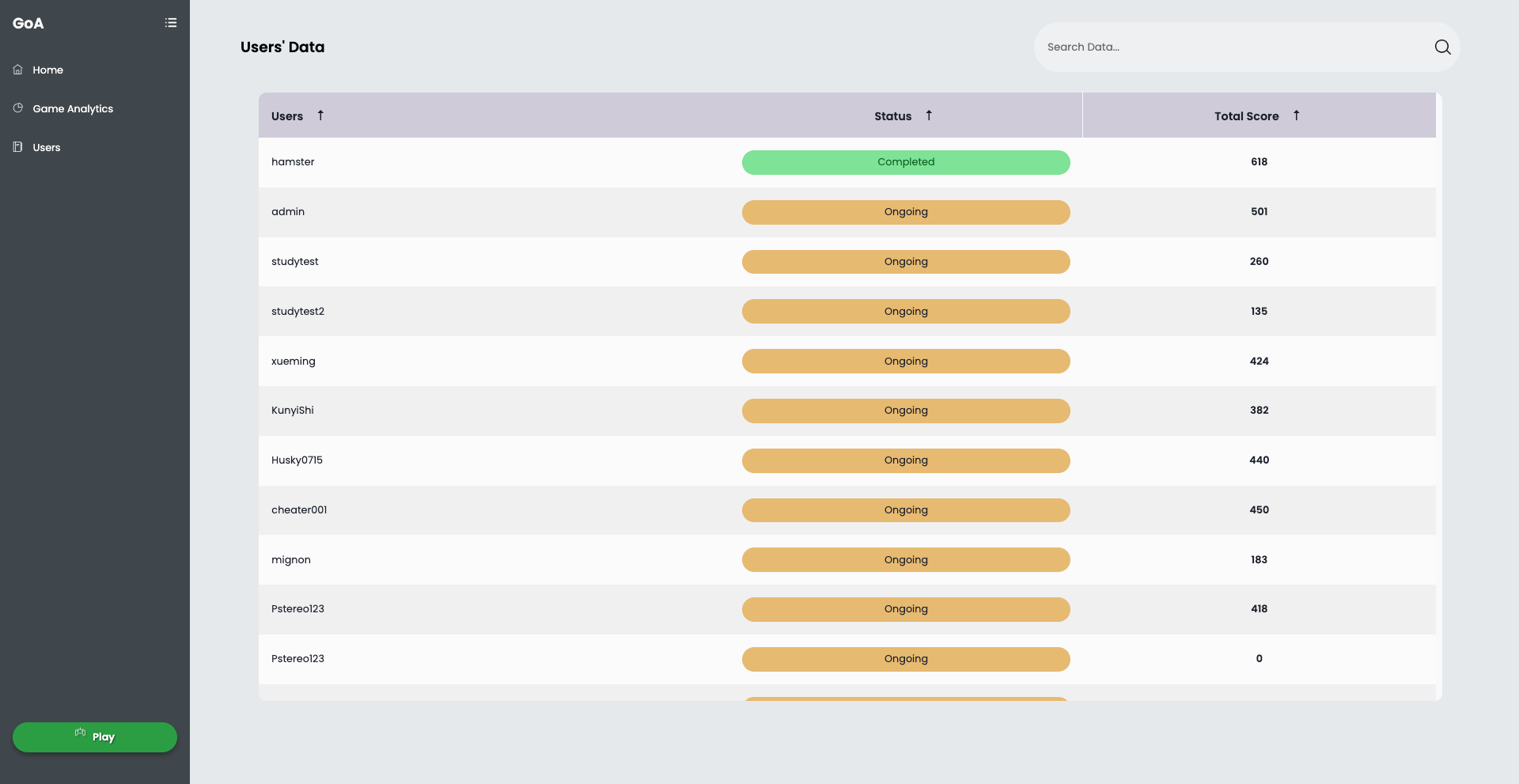Click the Ongoing badge in studytest2 row
This screenshot has width=1519, height=784.
click(906, 312)
